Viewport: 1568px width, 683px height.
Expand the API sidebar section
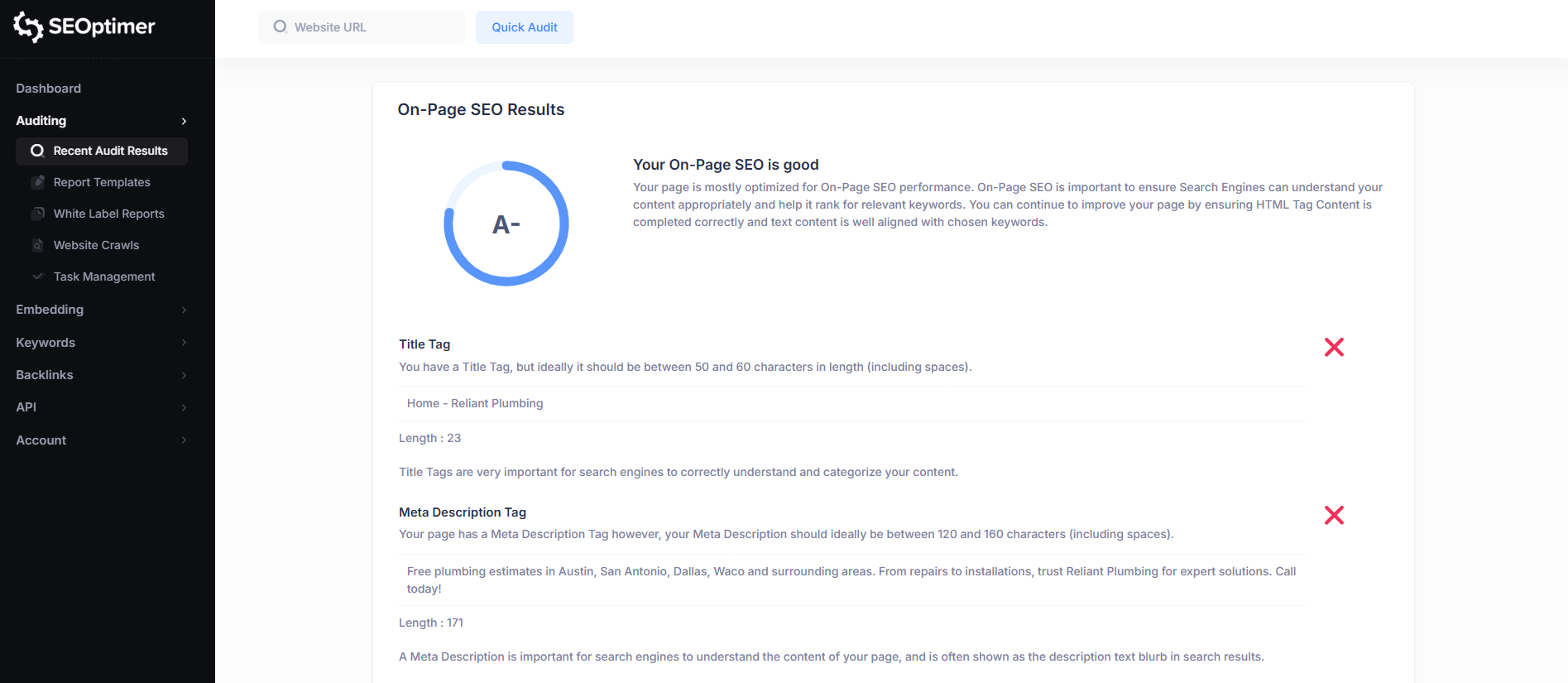pyautogui.click(x=184, y=407)
